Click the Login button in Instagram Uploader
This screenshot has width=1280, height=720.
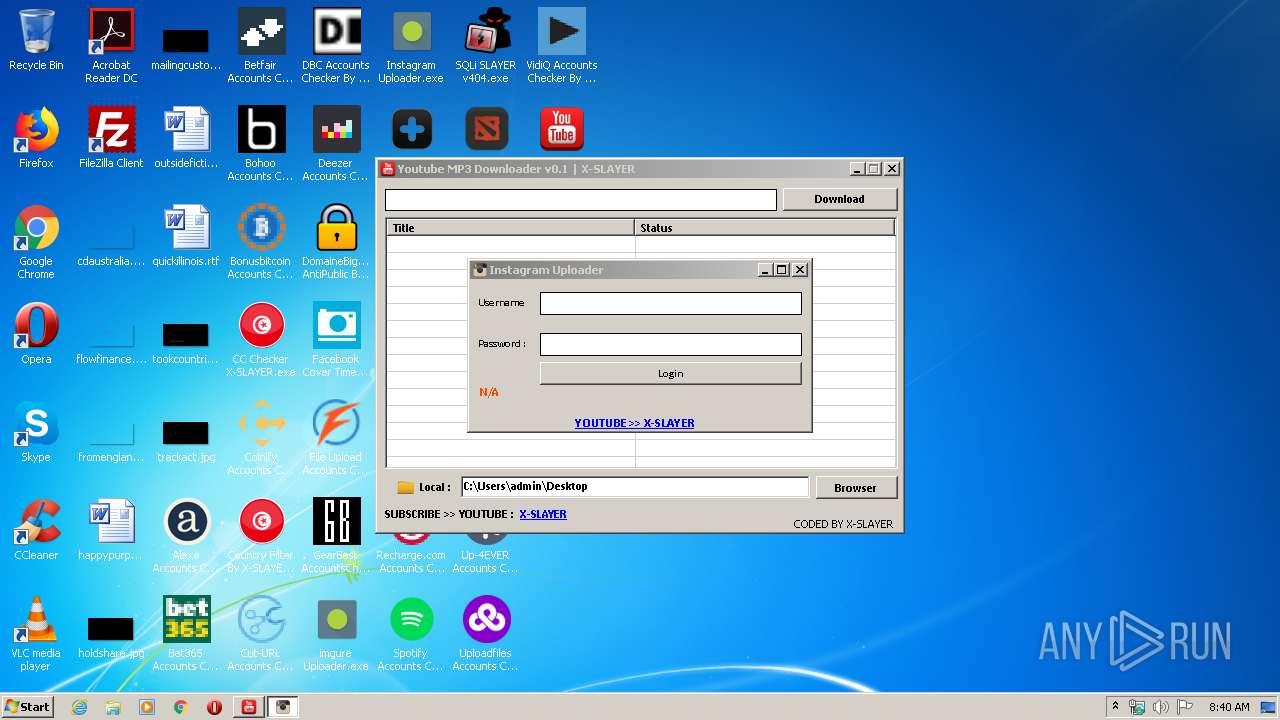point(670,373)
